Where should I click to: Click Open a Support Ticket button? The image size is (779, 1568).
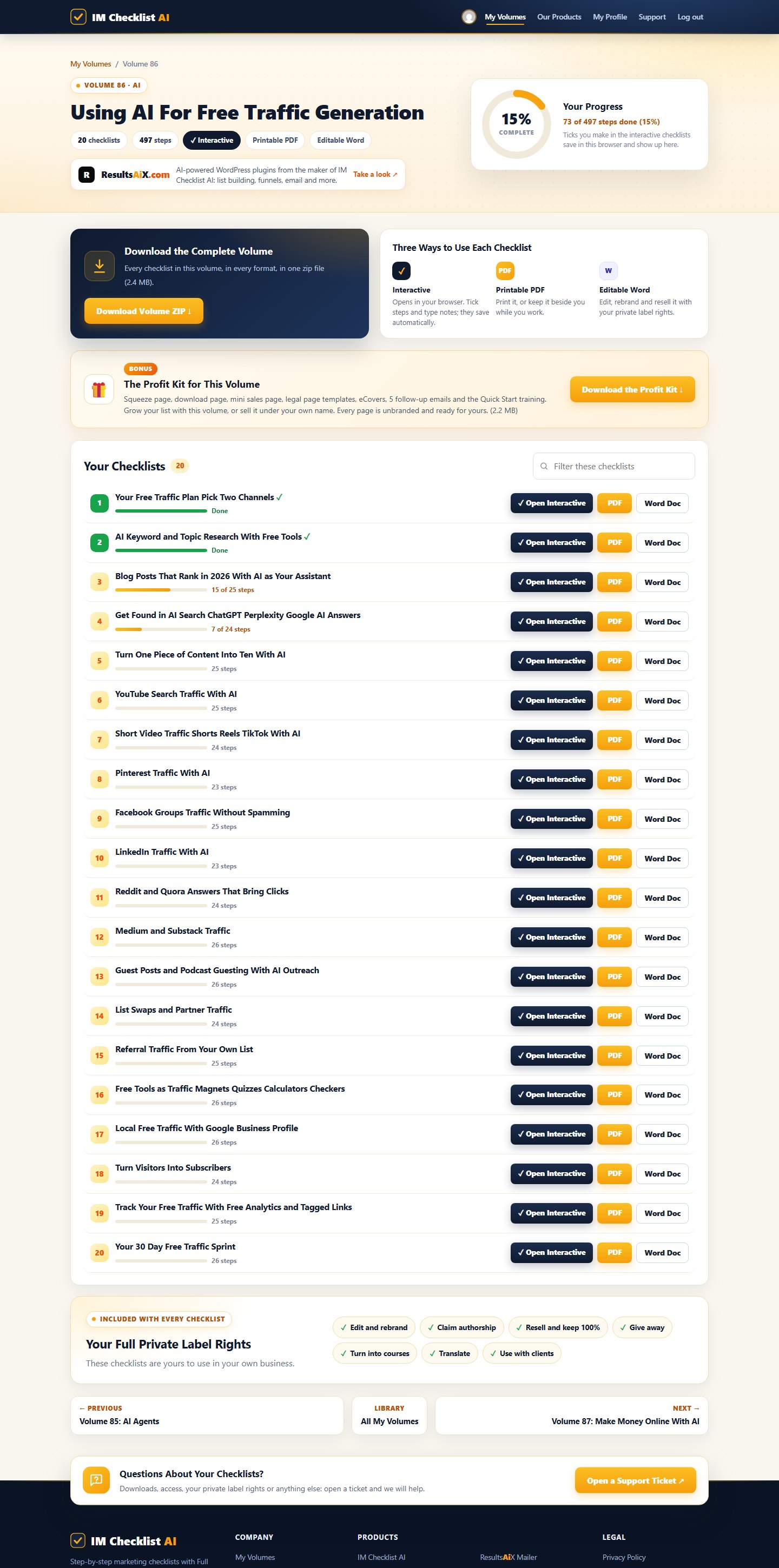point(635,1480)
